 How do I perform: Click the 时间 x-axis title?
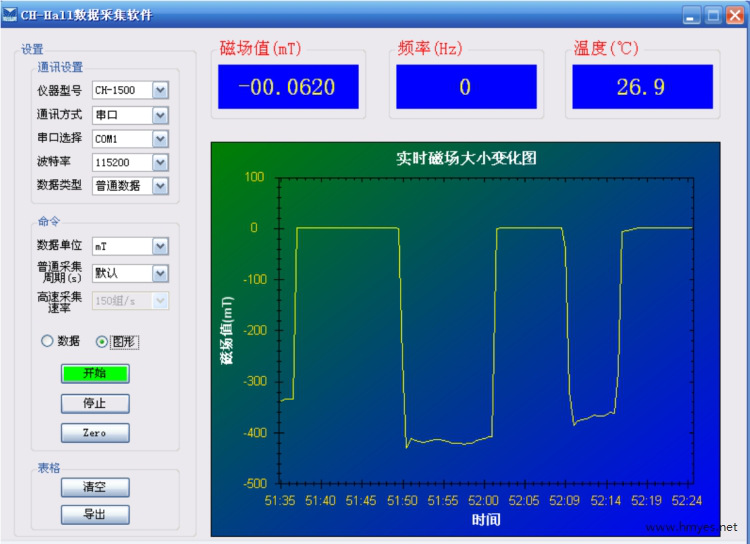[486, 519]
